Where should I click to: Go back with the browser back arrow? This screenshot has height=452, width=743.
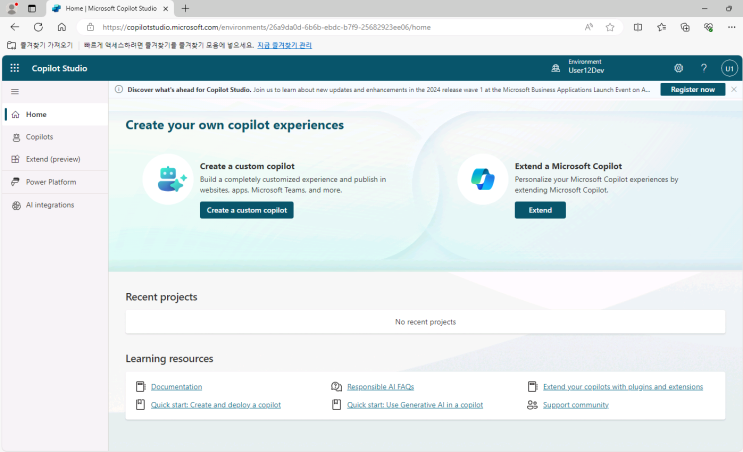15,27
